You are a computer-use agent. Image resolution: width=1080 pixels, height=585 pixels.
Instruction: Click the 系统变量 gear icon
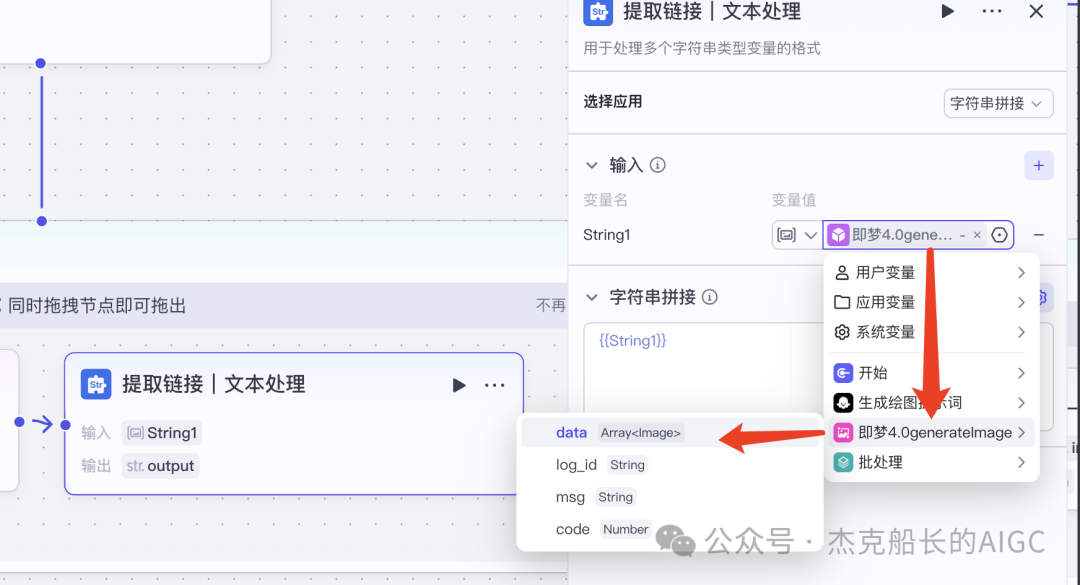(842, 332)
